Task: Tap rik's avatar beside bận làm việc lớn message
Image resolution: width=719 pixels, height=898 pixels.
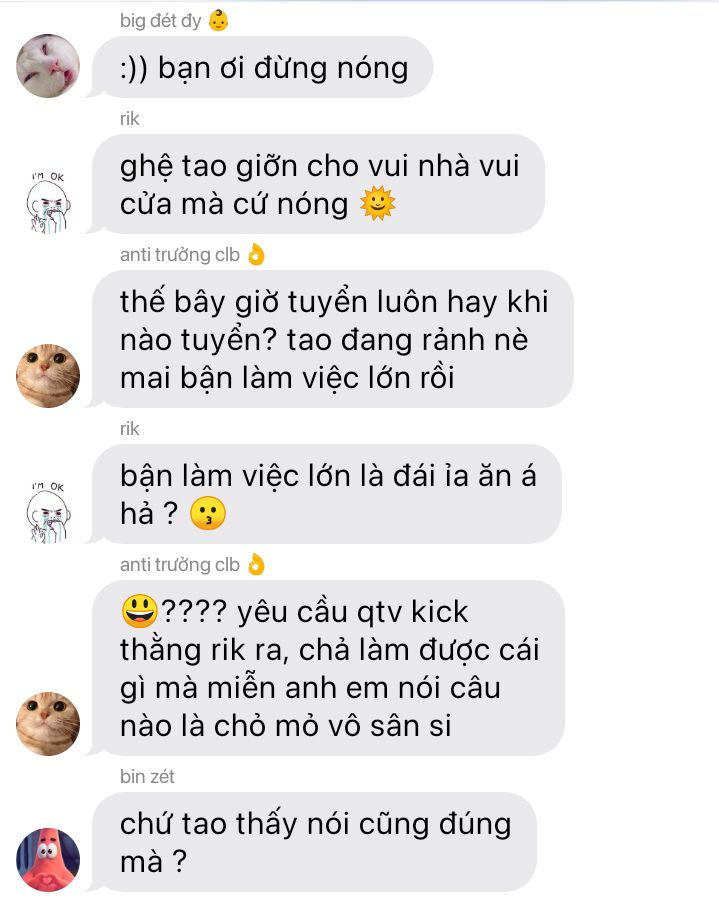Action: [48, 512]
